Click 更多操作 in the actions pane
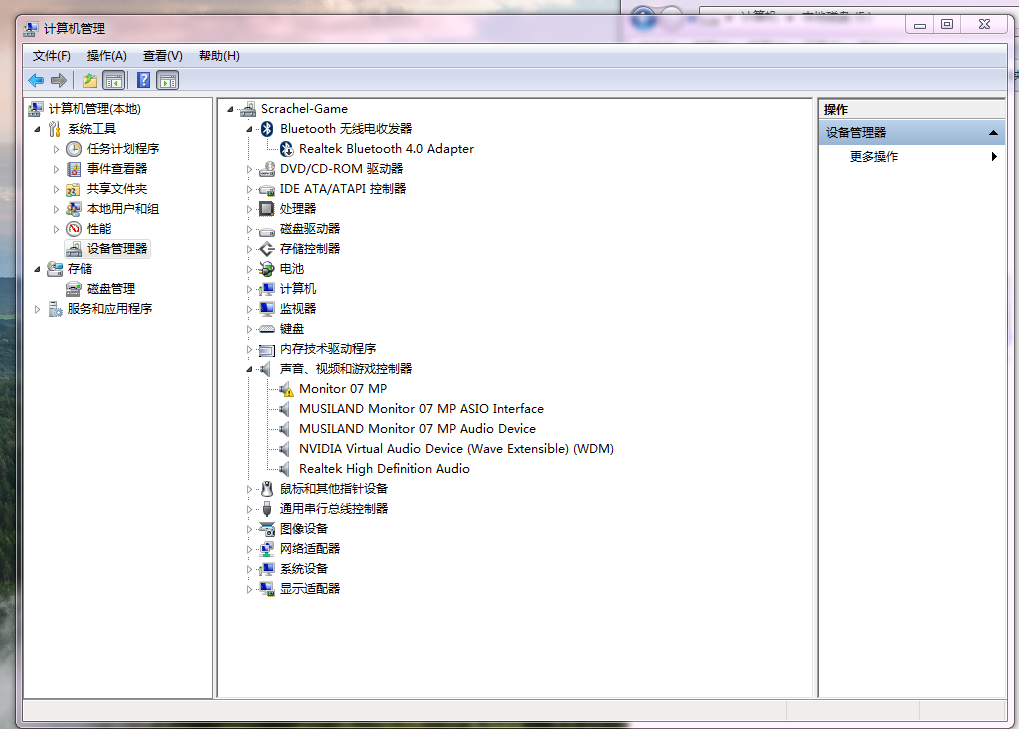This screenshot has height=729, width=1019. pyautogui.click(x=874, y=157)
